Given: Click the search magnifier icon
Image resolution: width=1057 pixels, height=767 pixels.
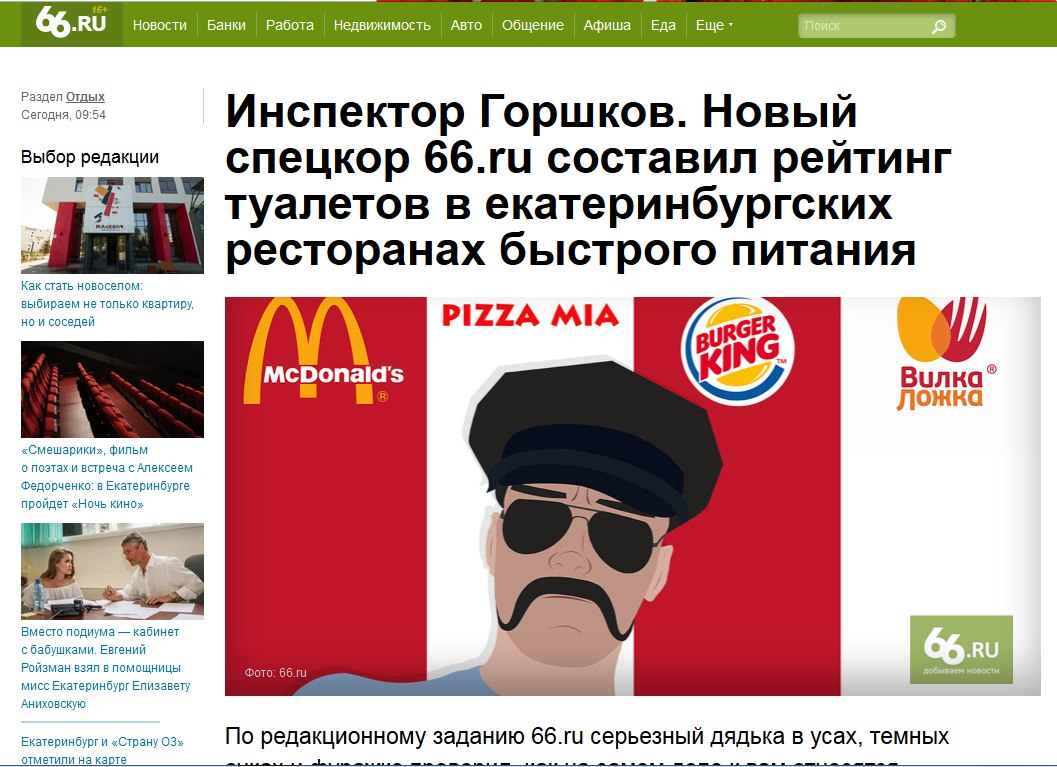Looking at the screenshot, I should pos(938,26).
